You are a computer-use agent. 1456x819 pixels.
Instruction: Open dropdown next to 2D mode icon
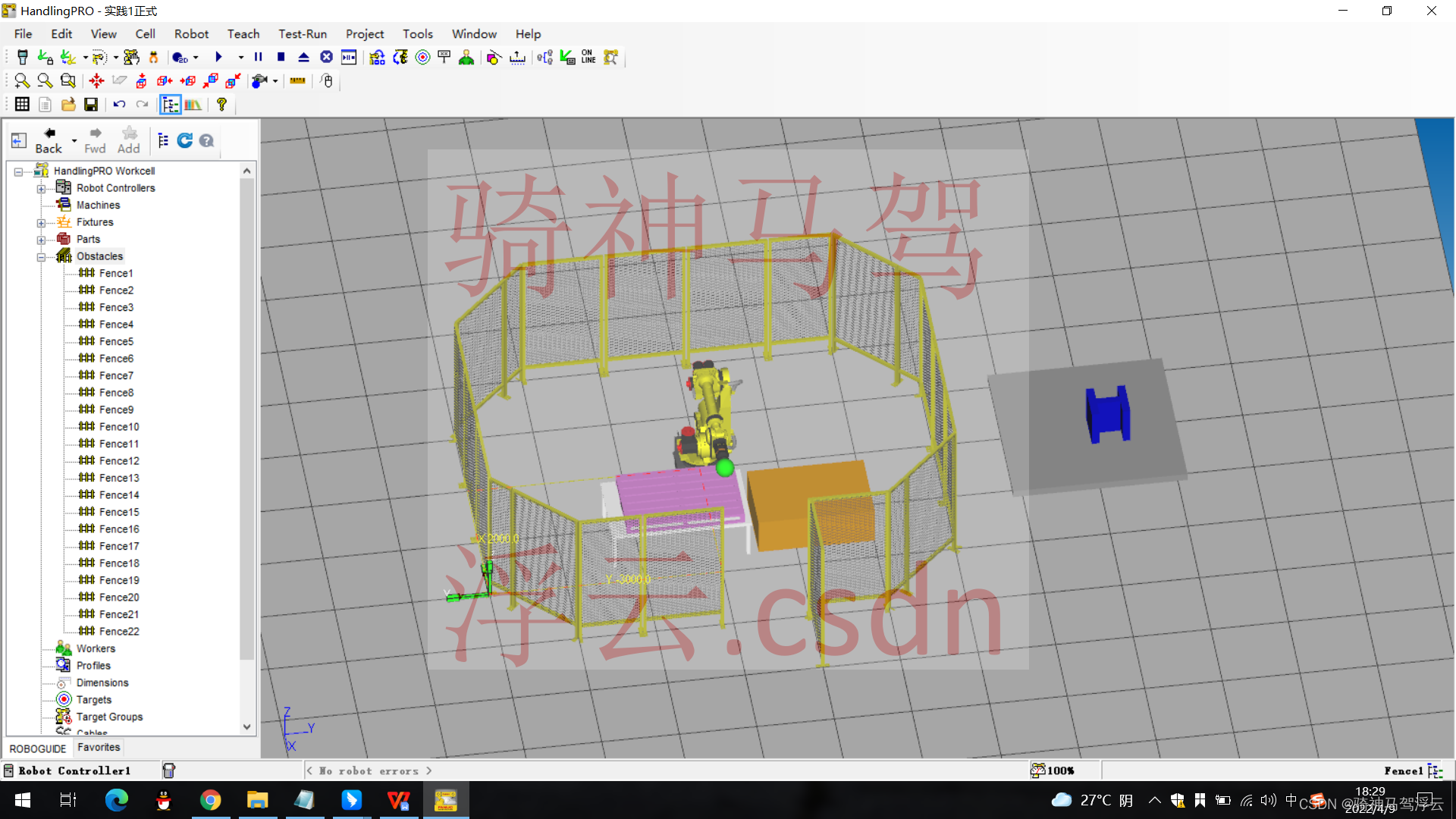[196, 58]
